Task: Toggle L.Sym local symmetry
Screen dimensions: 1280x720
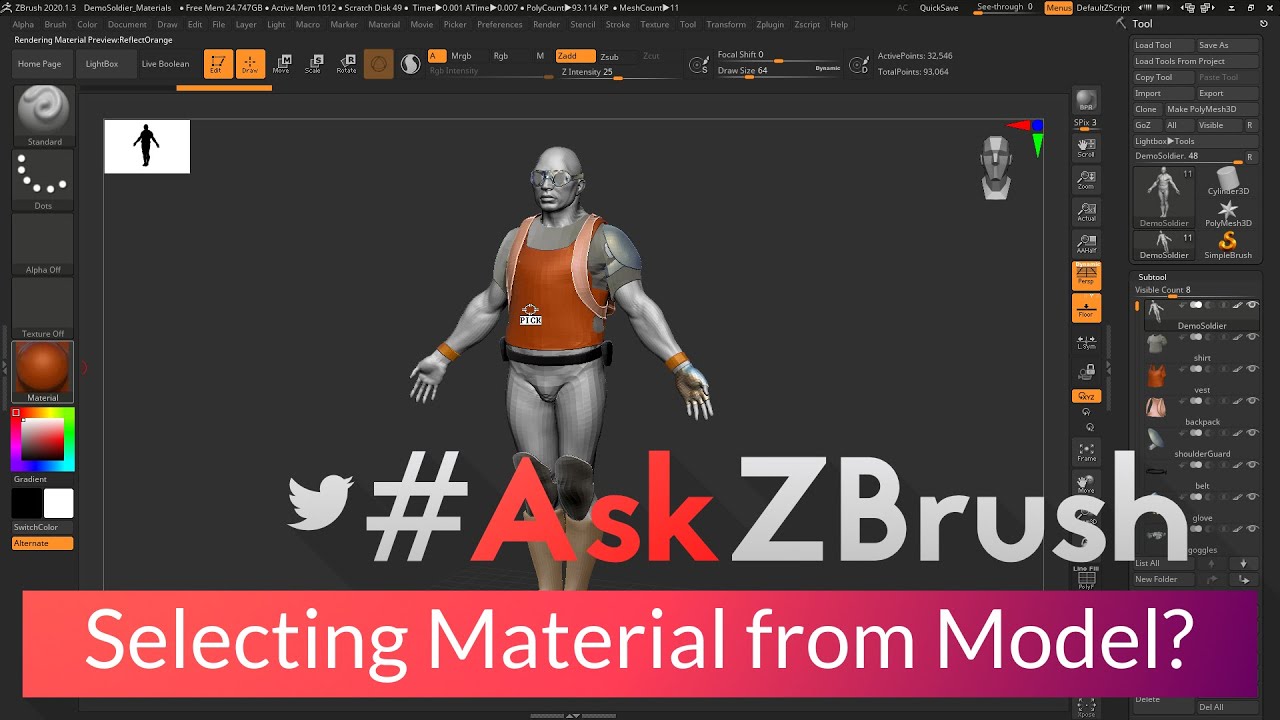Action: (x=1086, y=341)
